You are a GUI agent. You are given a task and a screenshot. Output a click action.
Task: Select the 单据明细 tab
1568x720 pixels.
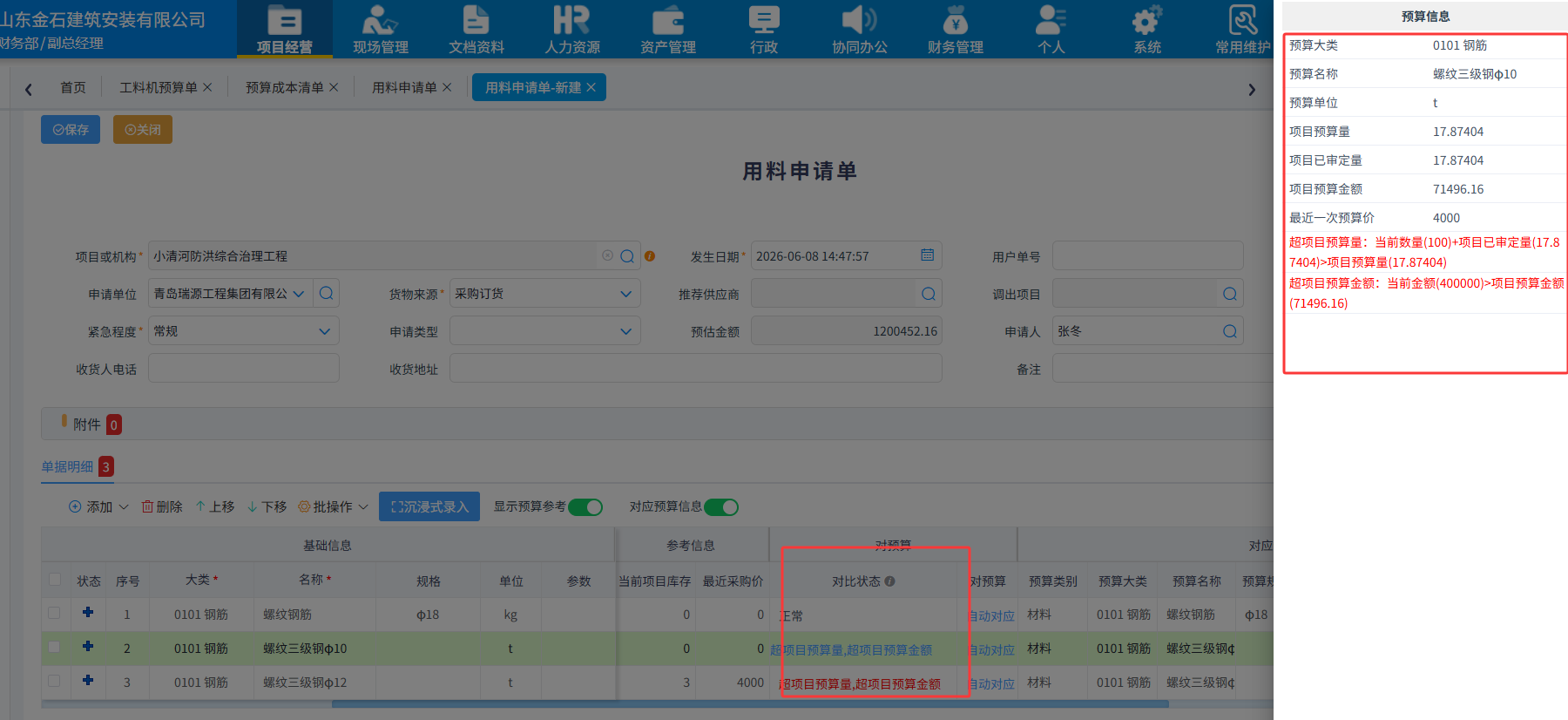tap(68, 466)
